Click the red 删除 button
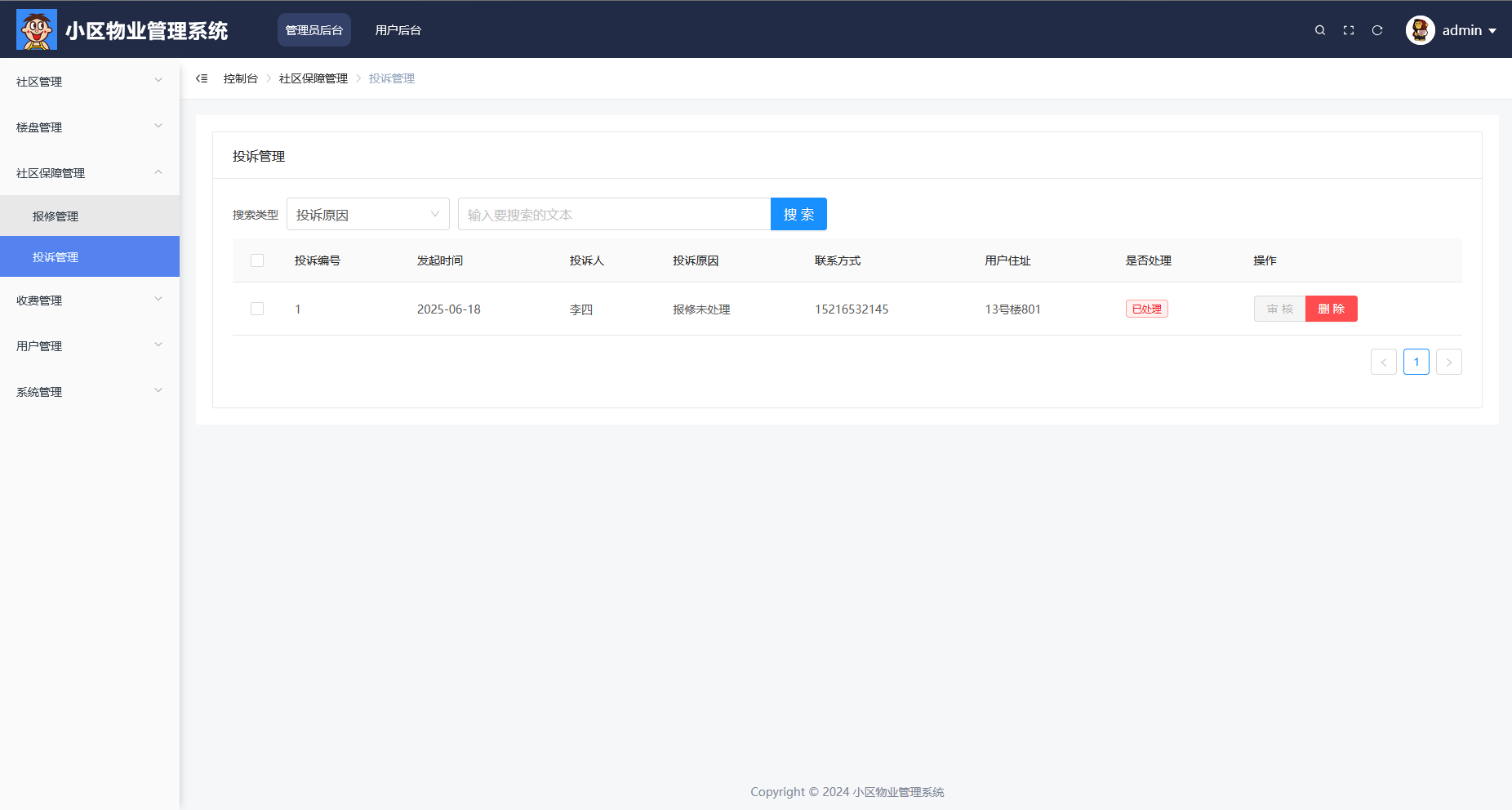This screenshot has height=810, width=1512. coord(1332,309)
